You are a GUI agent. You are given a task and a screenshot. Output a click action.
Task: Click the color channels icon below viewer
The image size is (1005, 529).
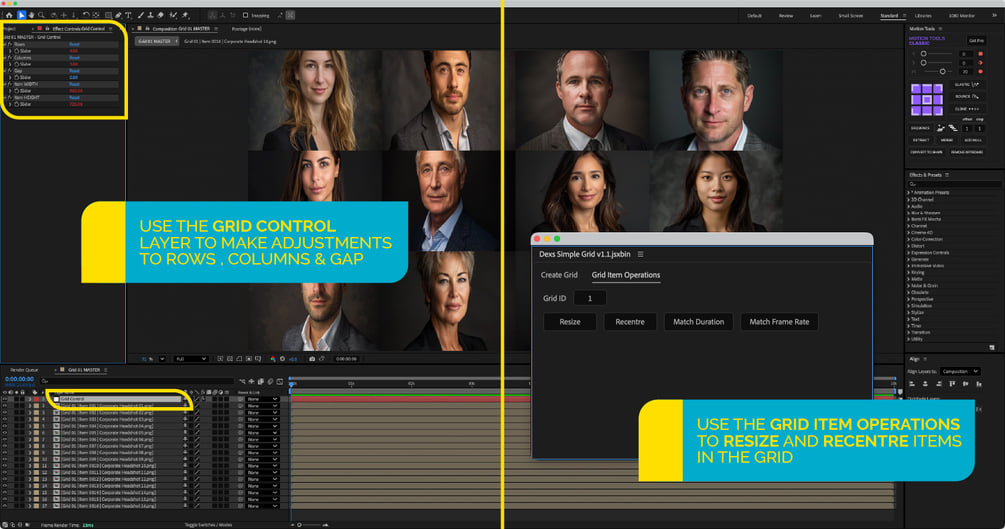pyautogui.click(x=273, y=359)
